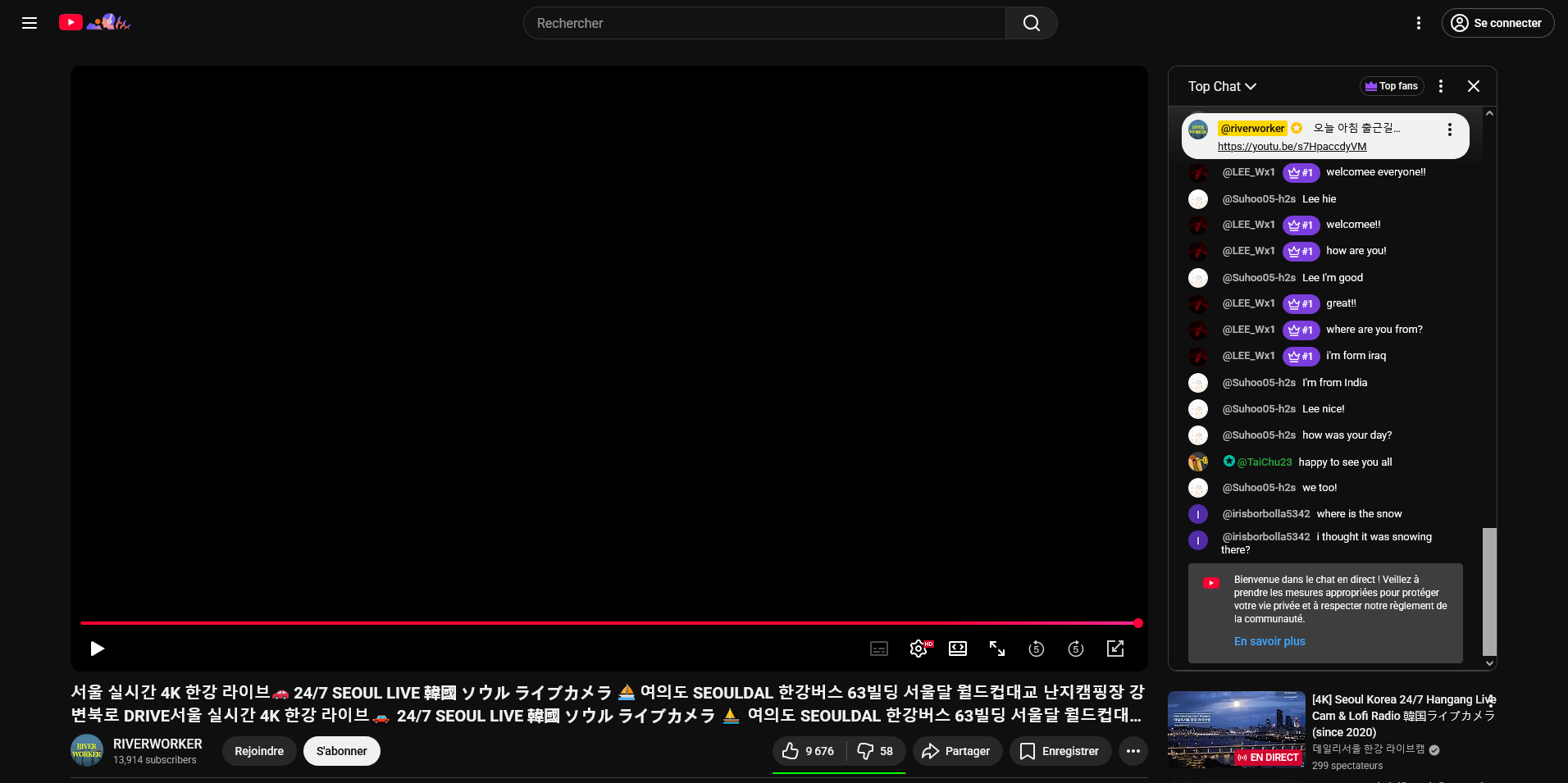Skip forward 5 seconds
Image resolution: width=1568 pixels, height=783 pixels.
1076,649
